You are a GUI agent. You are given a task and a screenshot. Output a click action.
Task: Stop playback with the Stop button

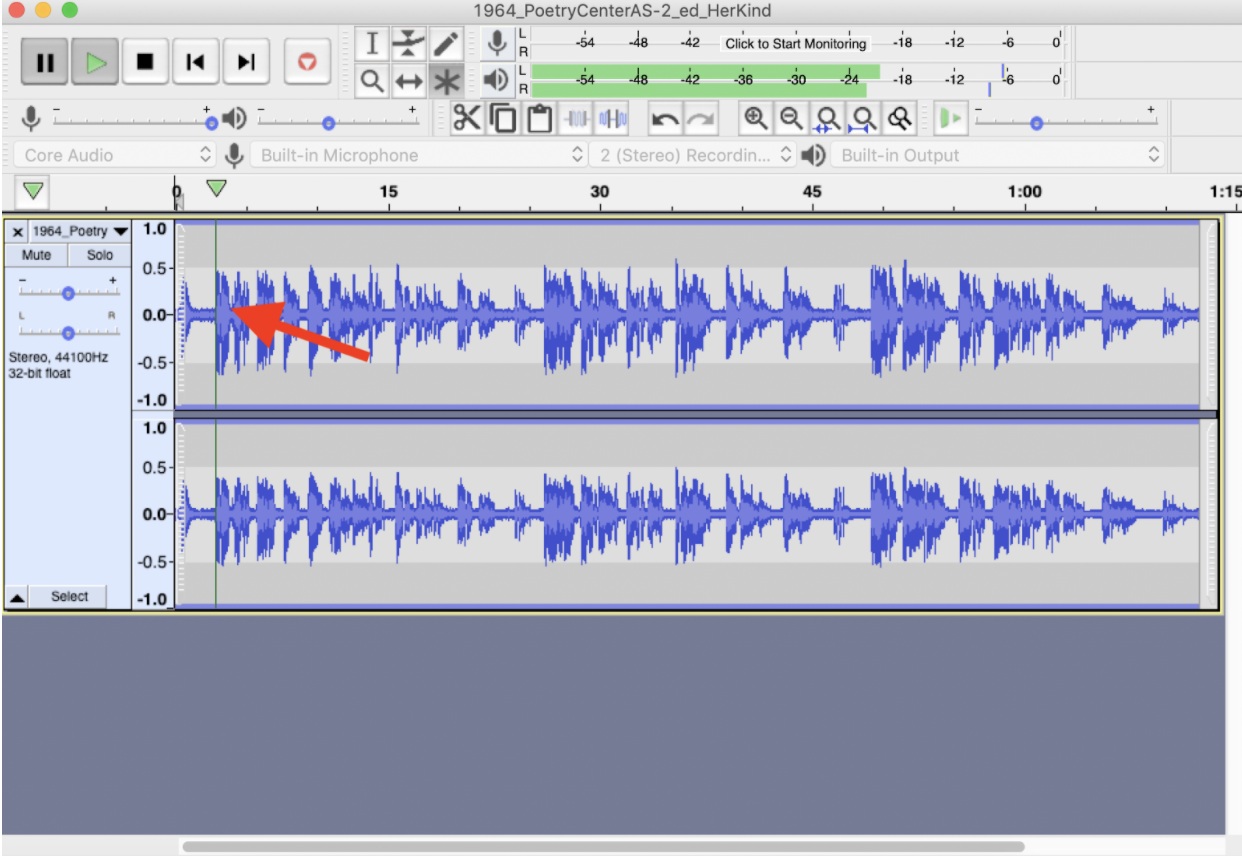point(145,62)
